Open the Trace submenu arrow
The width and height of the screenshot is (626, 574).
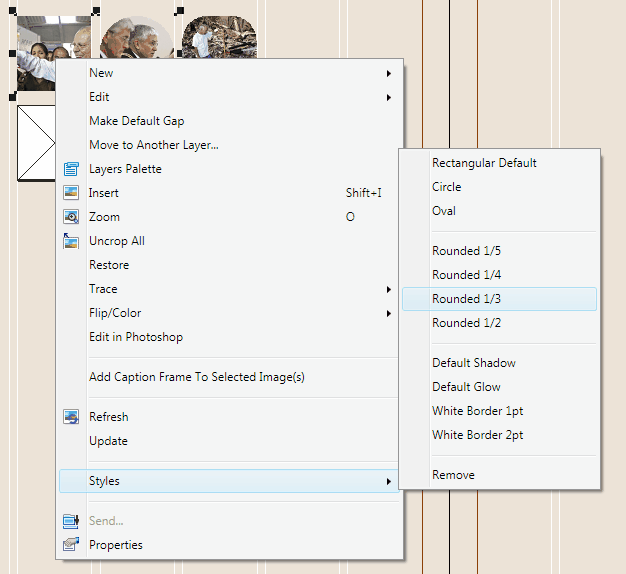(388, 289)
